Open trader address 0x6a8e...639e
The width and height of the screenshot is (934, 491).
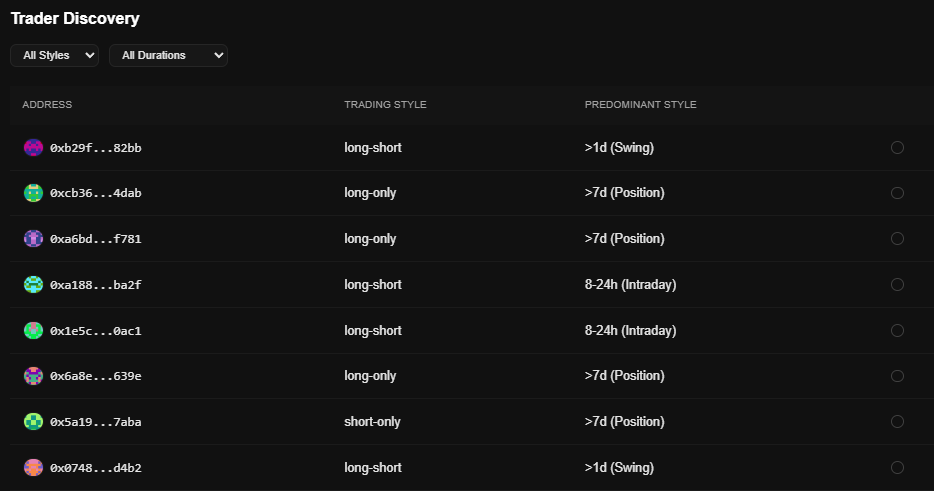click(x=96, y=376)
